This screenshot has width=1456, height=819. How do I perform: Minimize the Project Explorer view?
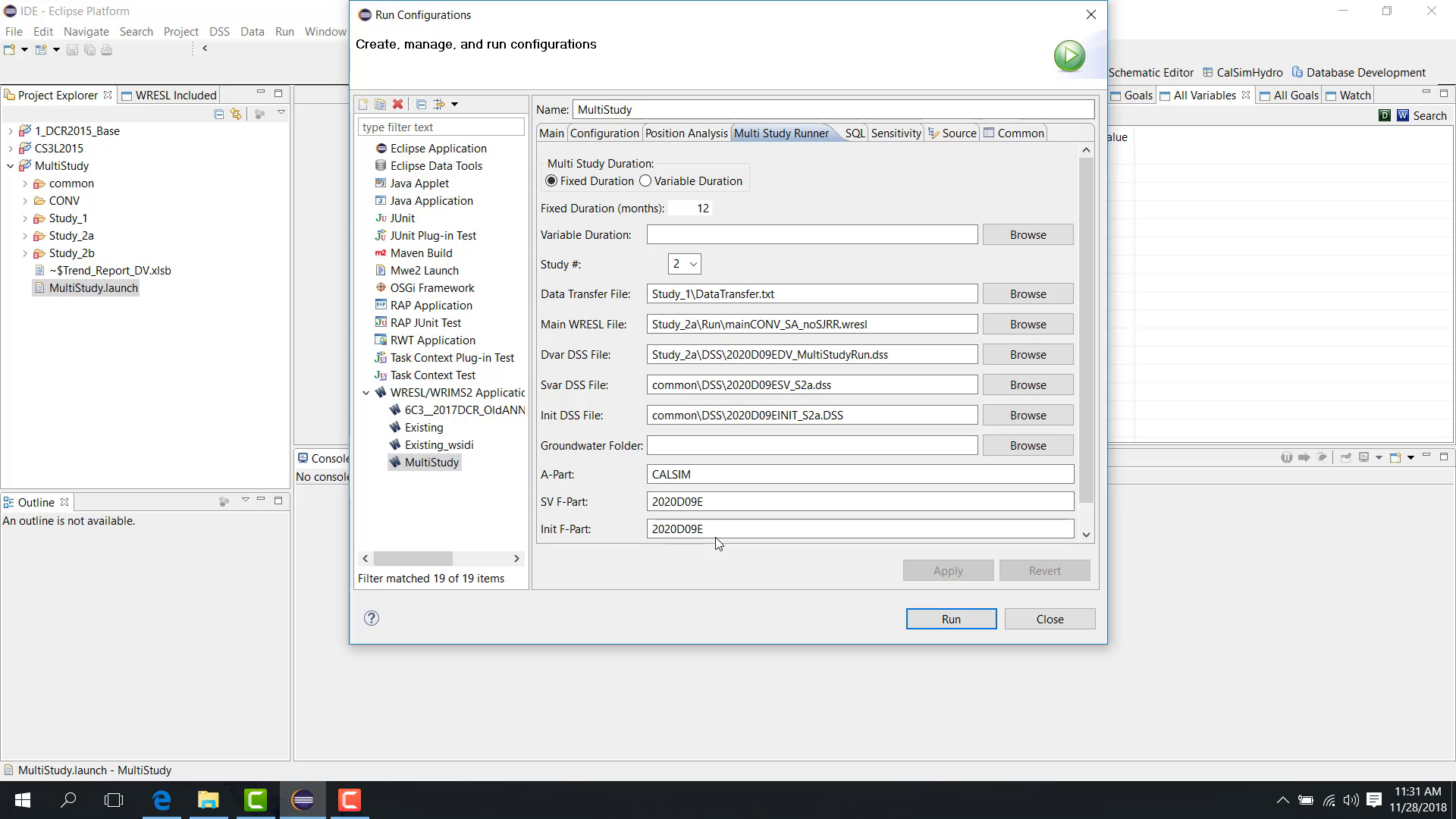[x=260, y=93]
